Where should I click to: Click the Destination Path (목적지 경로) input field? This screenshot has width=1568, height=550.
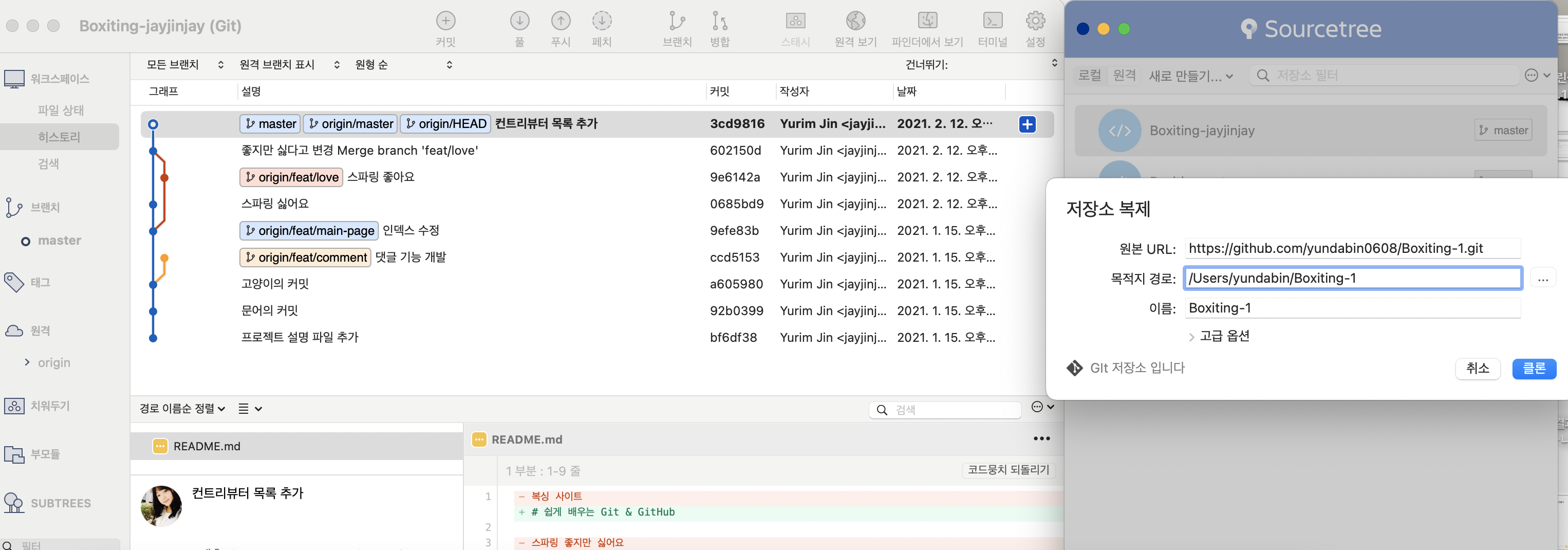click(1353, 279)
